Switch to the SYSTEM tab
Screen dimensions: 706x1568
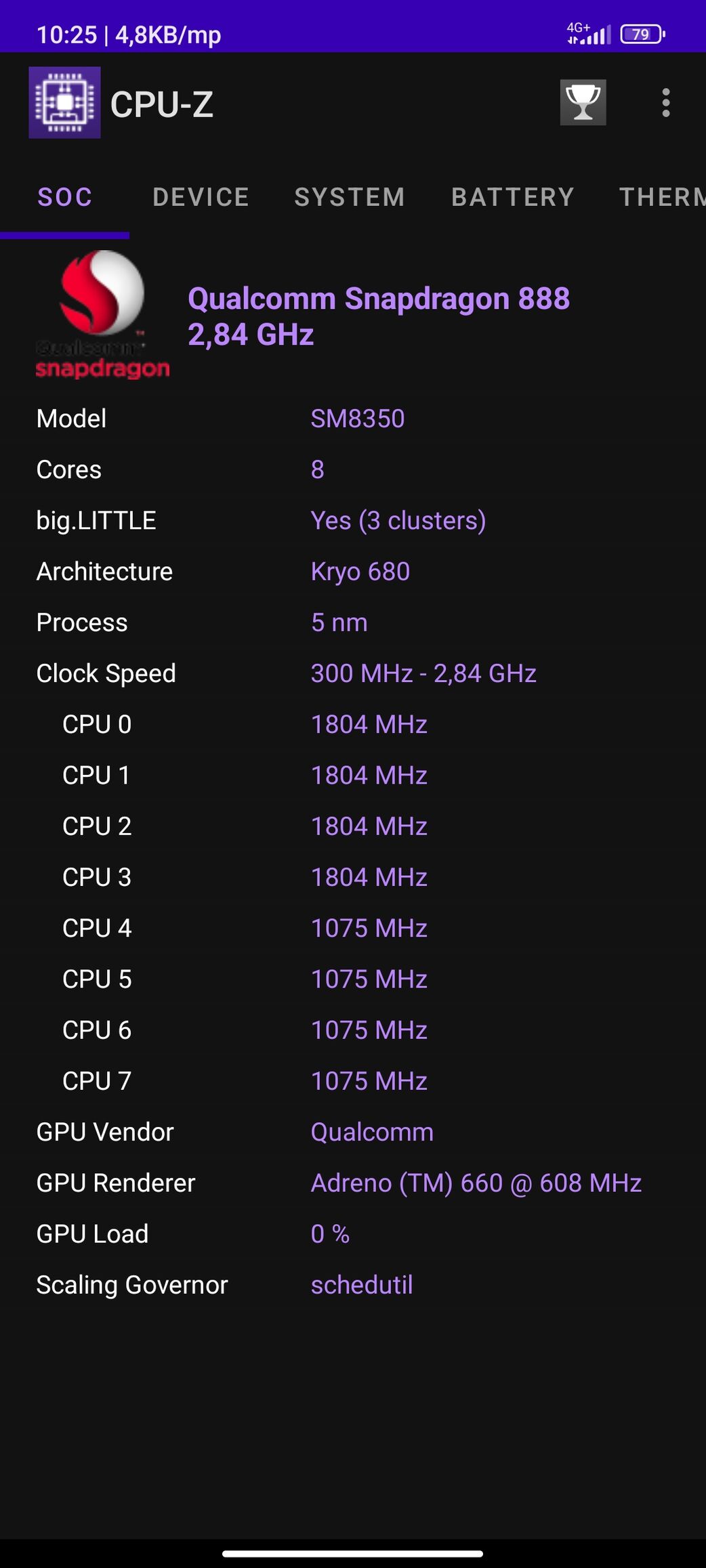[350, 197]
